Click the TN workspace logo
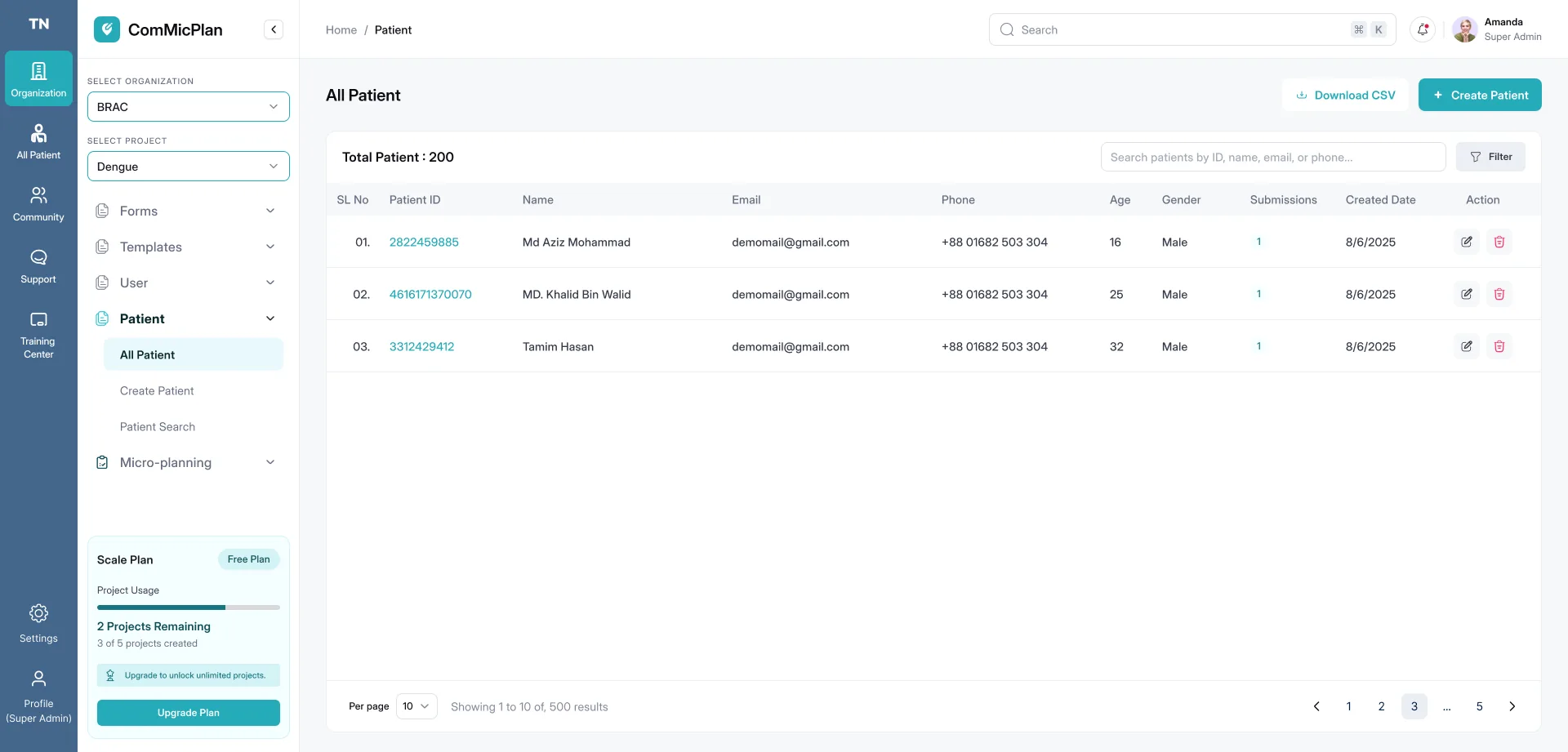This screenshot has width=1568, height=752. [38, 24]
